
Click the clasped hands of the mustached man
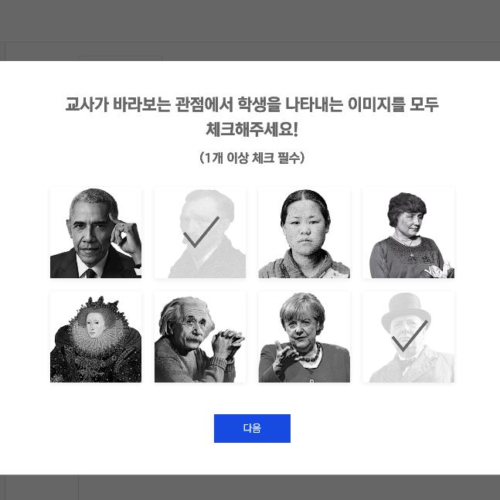[228, 343]
